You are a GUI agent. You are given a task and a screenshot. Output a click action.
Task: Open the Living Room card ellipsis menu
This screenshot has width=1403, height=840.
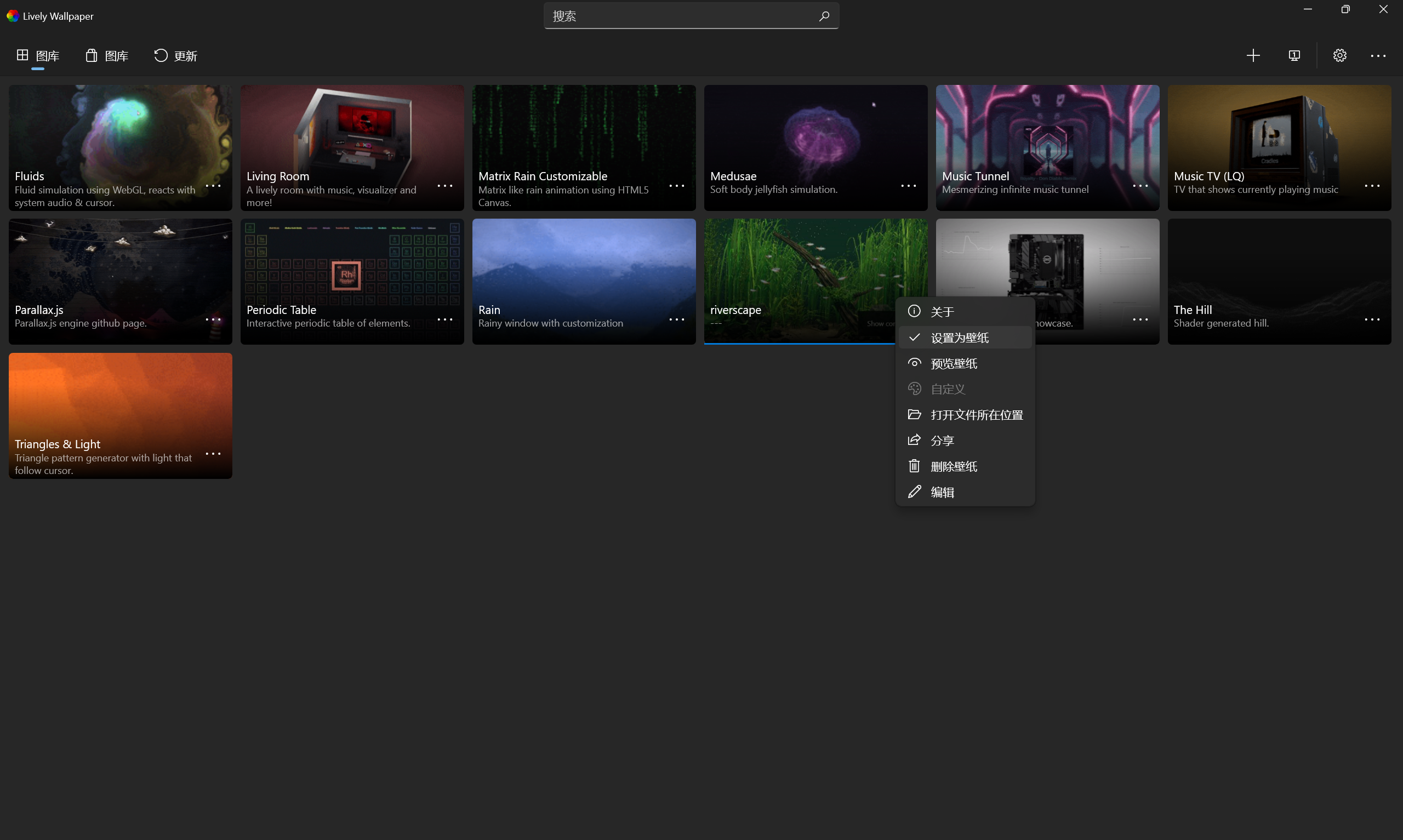click(445, 186)
